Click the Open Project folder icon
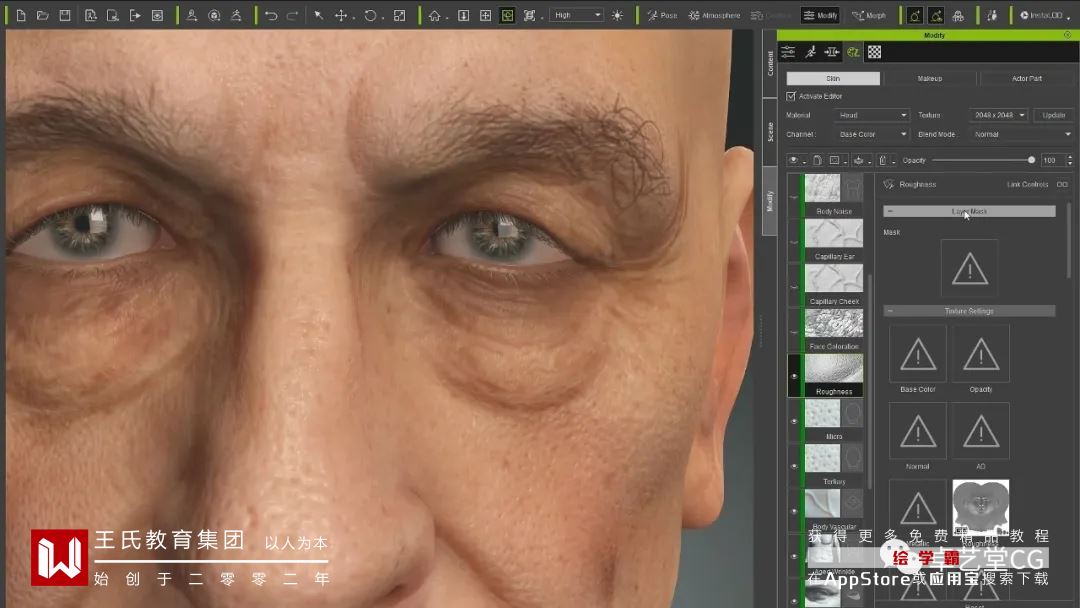 43,15
